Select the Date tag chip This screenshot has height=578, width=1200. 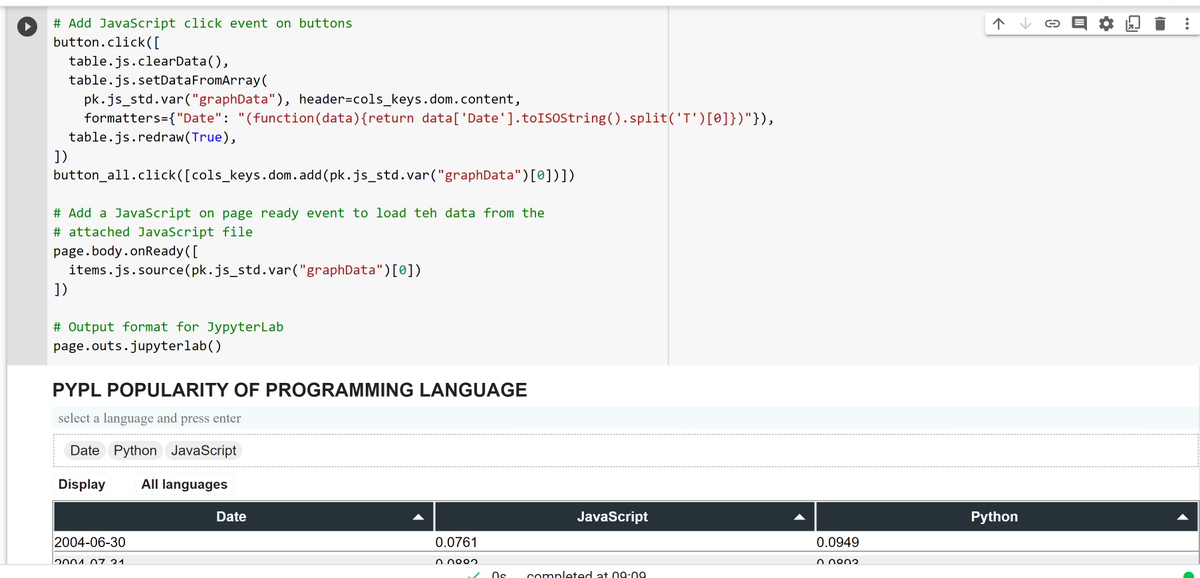(x=85, y=450)
